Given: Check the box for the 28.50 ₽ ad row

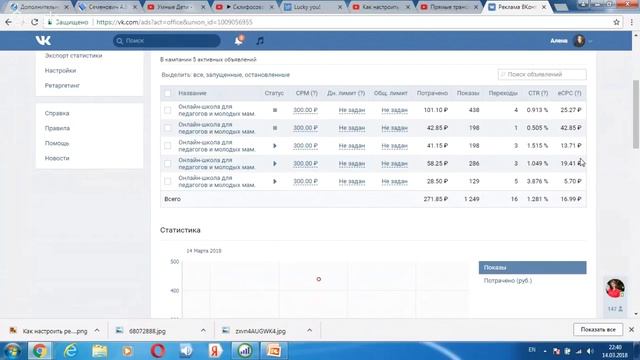Looking at the screenshot, I should 167,181.
